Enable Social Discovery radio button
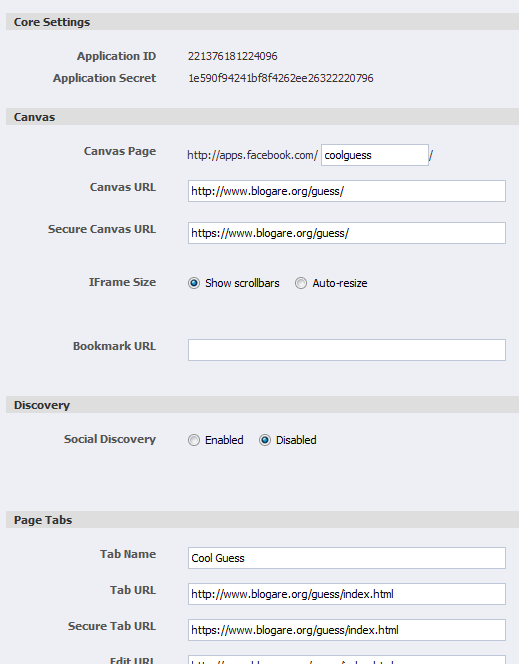This screenshot has height=664, width=519. 194,440
